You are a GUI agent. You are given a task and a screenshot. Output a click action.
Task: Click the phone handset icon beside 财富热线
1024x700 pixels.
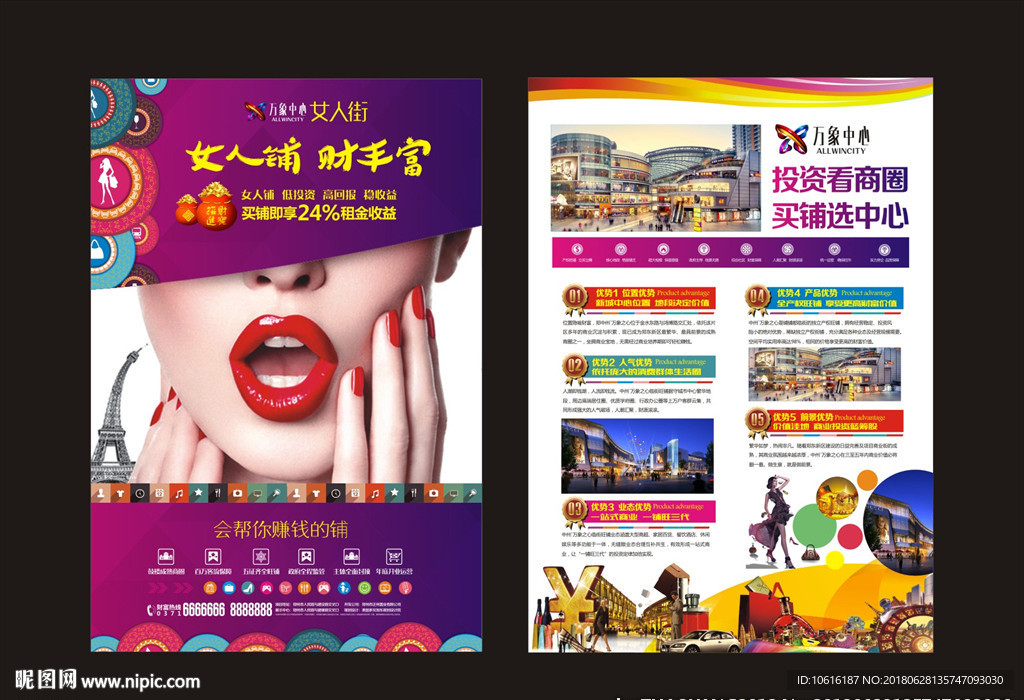pyautogui.click(x=151, y=609)
